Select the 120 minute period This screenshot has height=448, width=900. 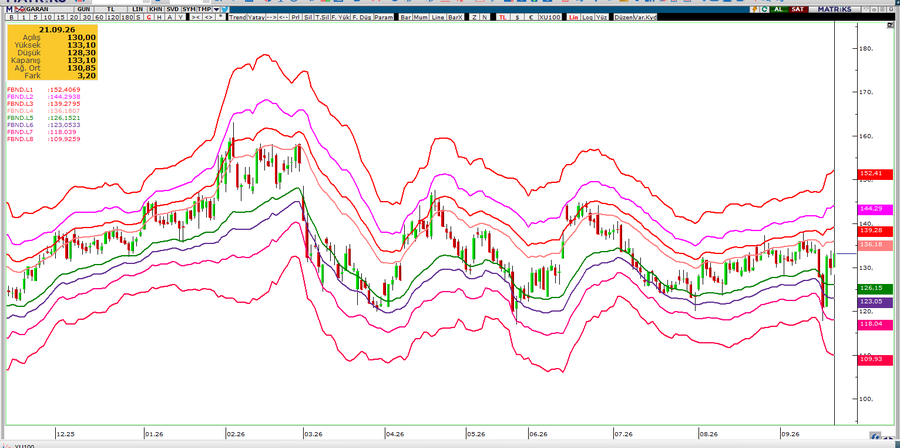[113, 17]
